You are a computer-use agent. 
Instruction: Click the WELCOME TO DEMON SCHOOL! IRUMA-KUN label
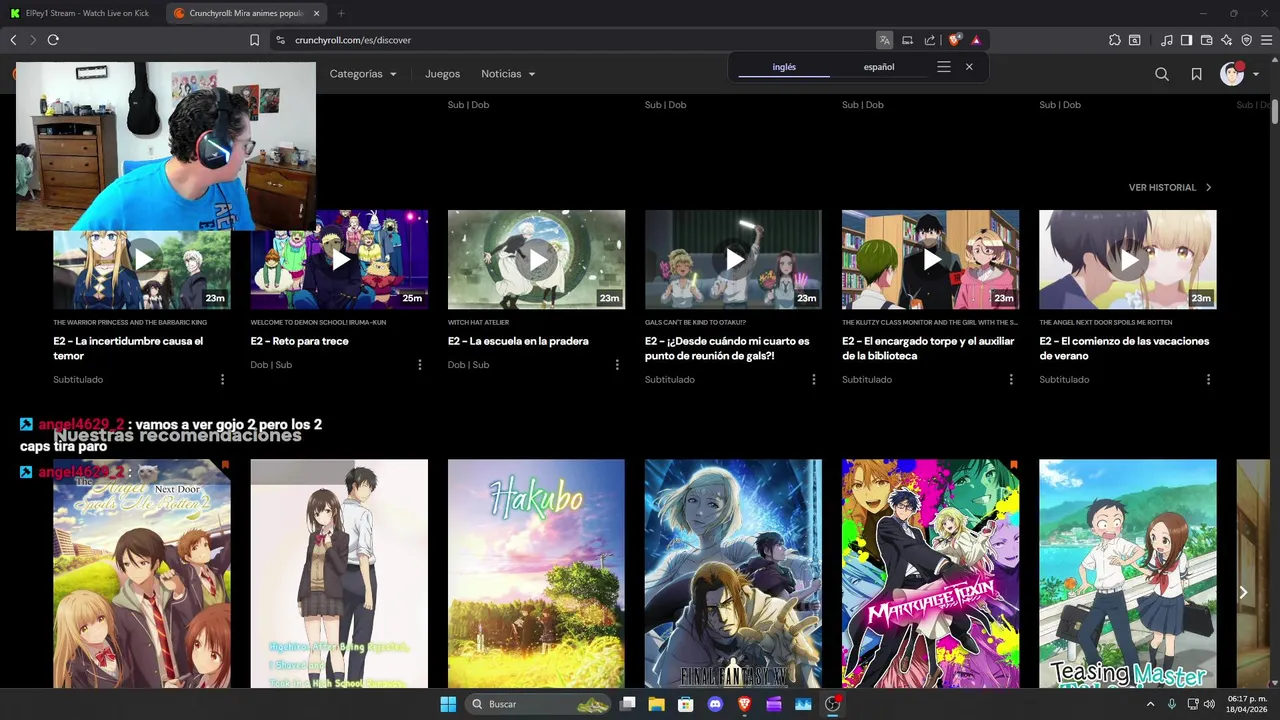click(318, 323)
